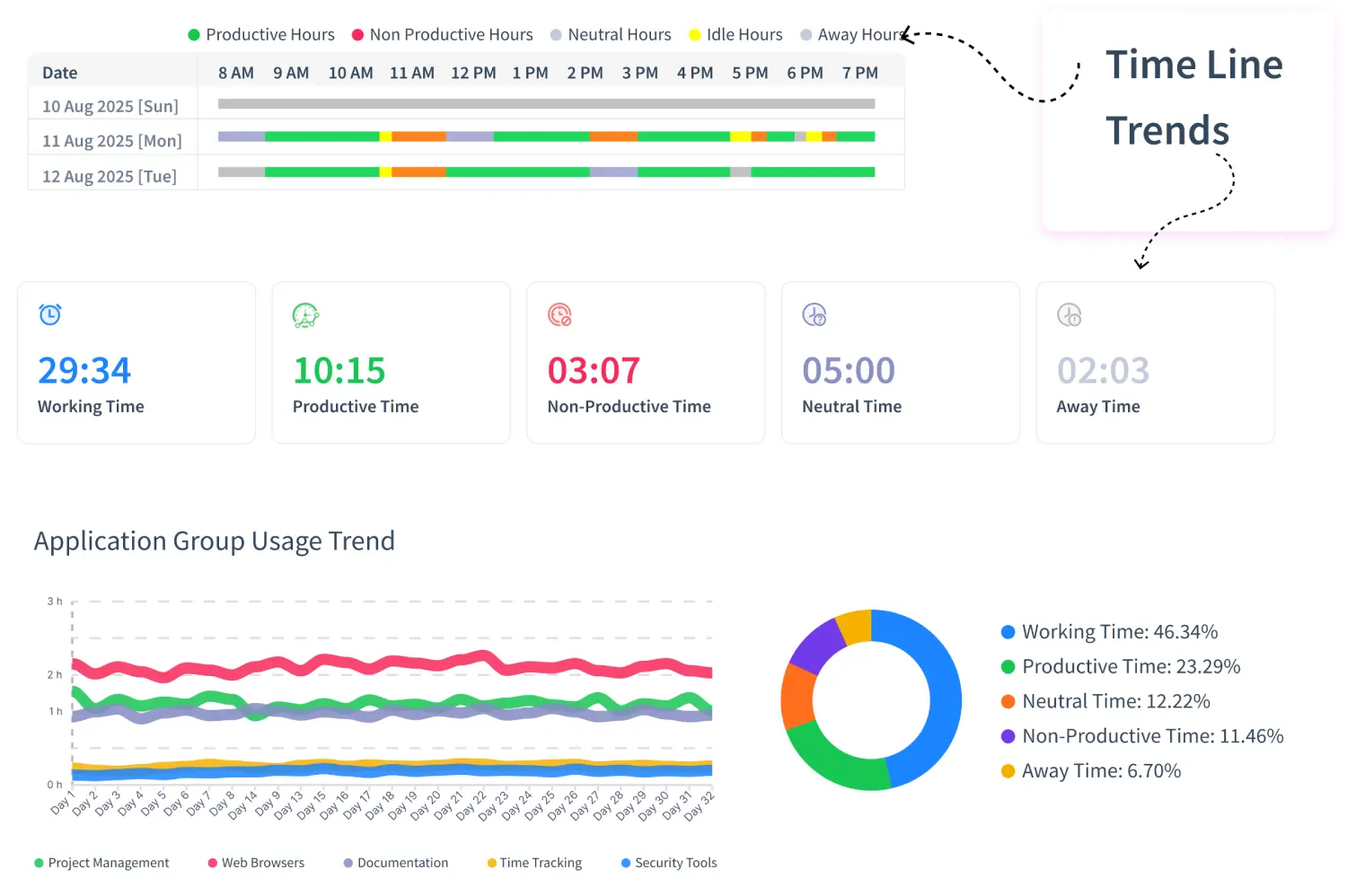Click the red dot beside Non Productive Hours
Viewport: 1347px width, 896px height.
pos(358,34)
